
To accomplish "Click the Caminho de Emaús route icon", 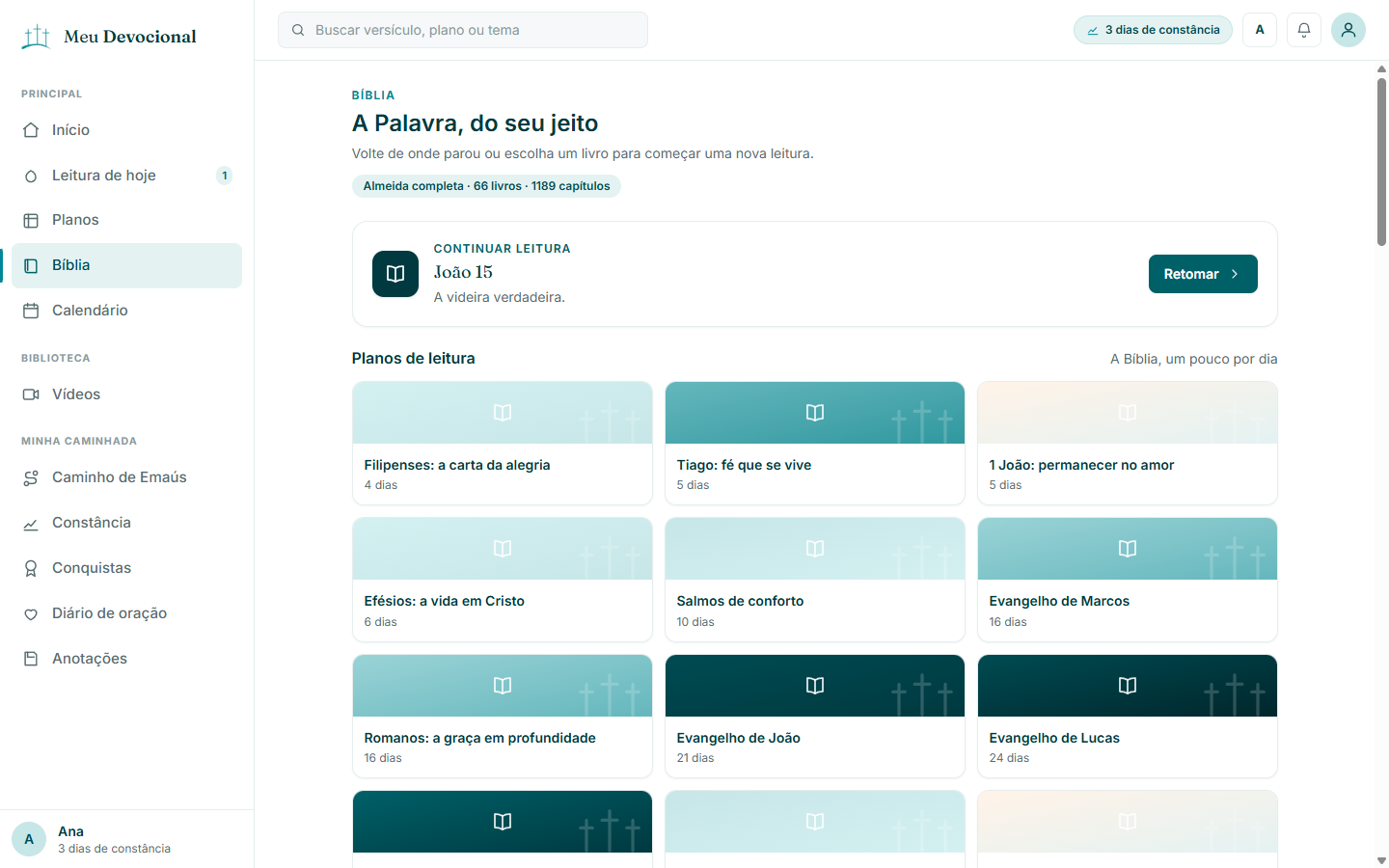I will click(31, 477).
